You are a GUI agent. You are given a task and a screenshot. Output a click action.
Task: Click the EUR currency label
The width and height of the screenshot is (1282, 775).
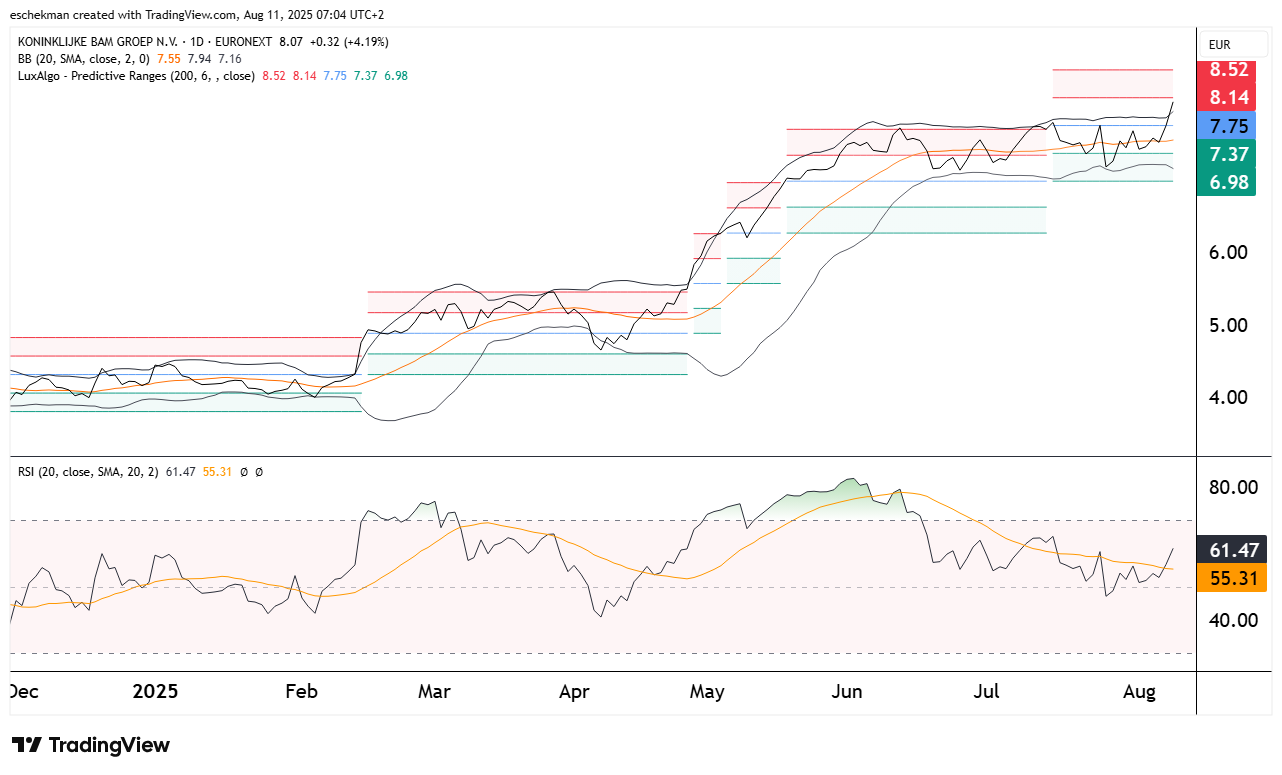point(1219,45)
